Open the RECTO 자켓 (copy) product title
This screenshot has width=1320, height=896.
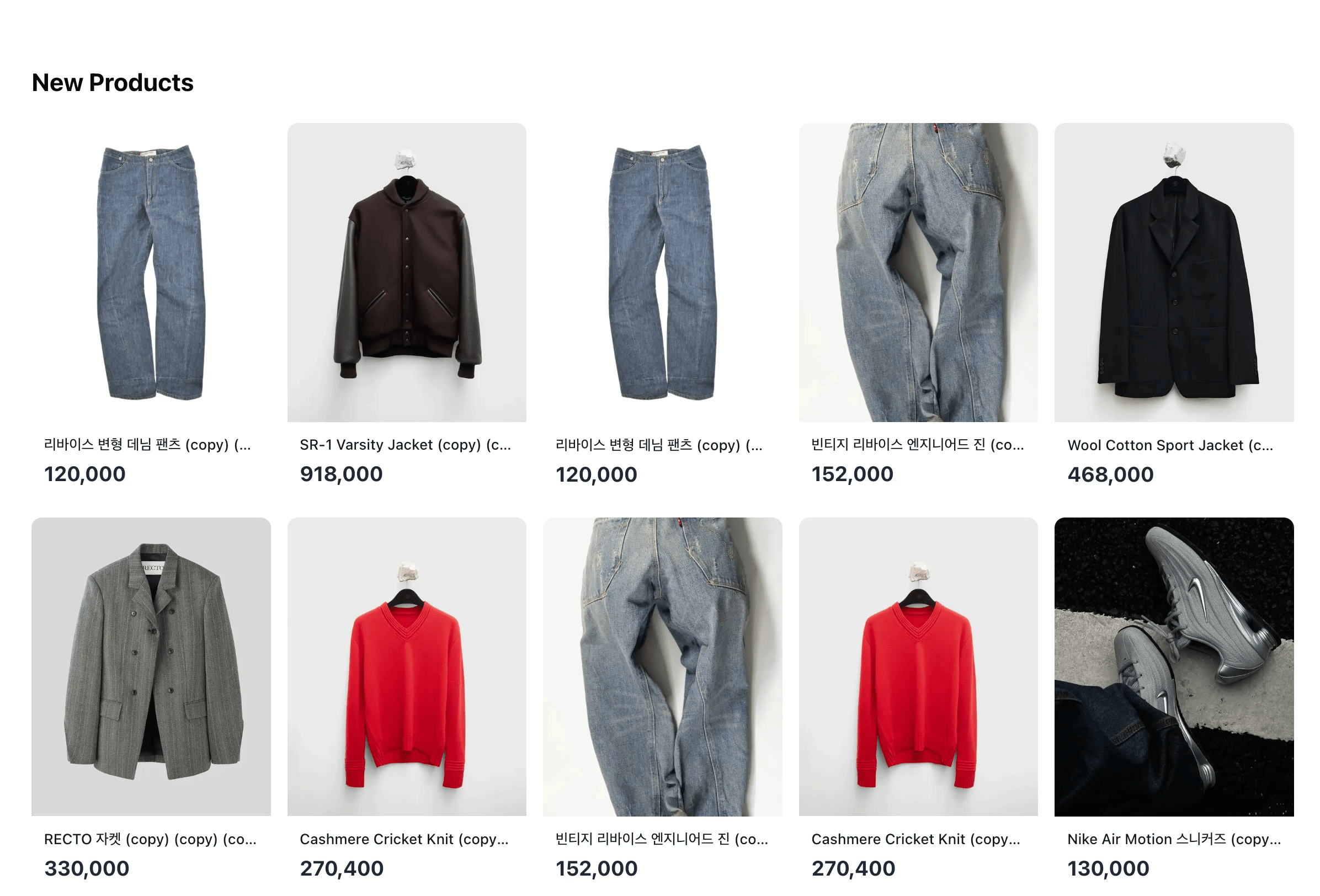tap(151, 839)
